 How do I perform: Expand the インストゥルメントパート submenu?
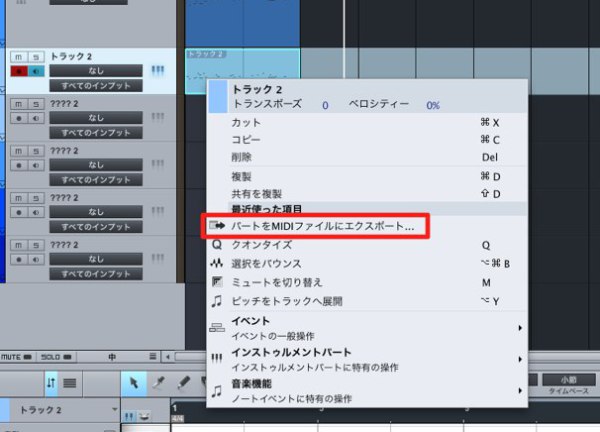367,359
